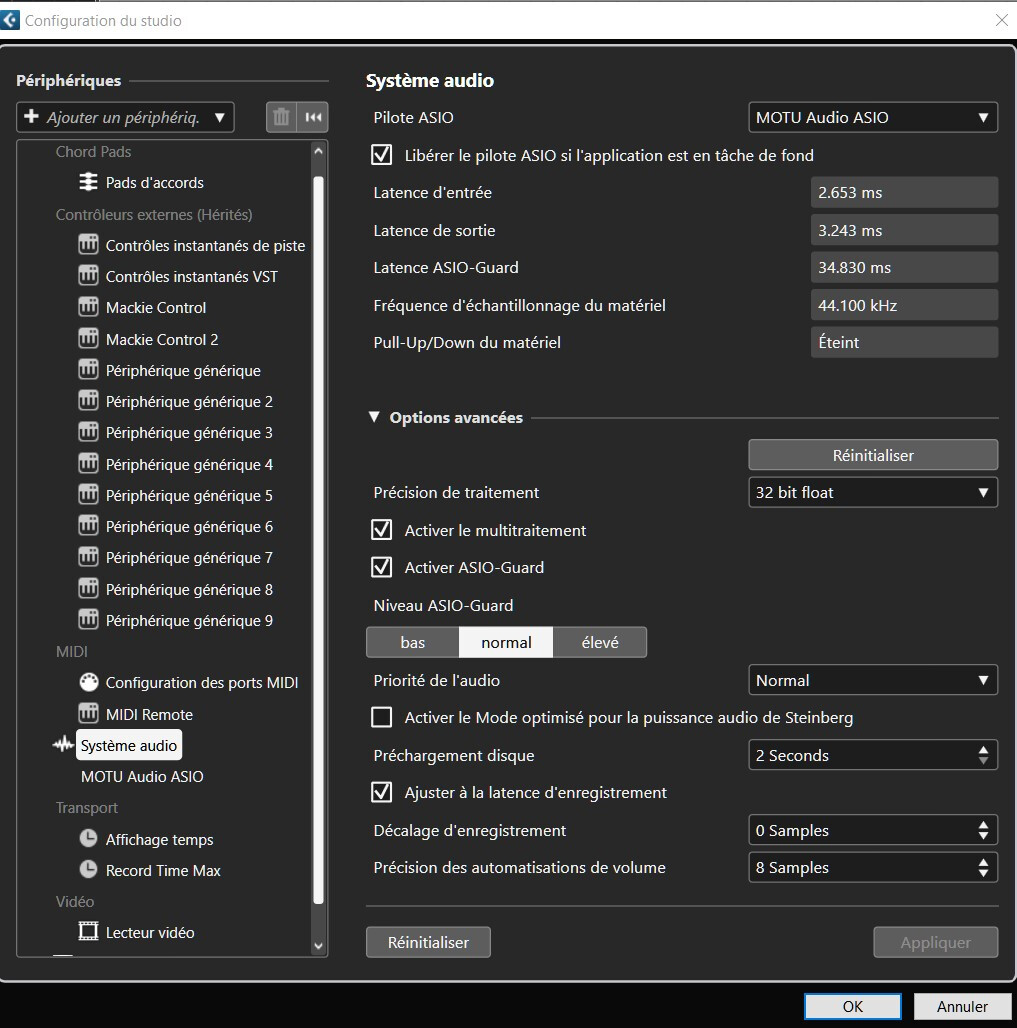Image resolution: width=1017 pixels, height=1028 pixels.
Task: Click the Contrôles instantanés de piste icon
Action: point(88,245)
